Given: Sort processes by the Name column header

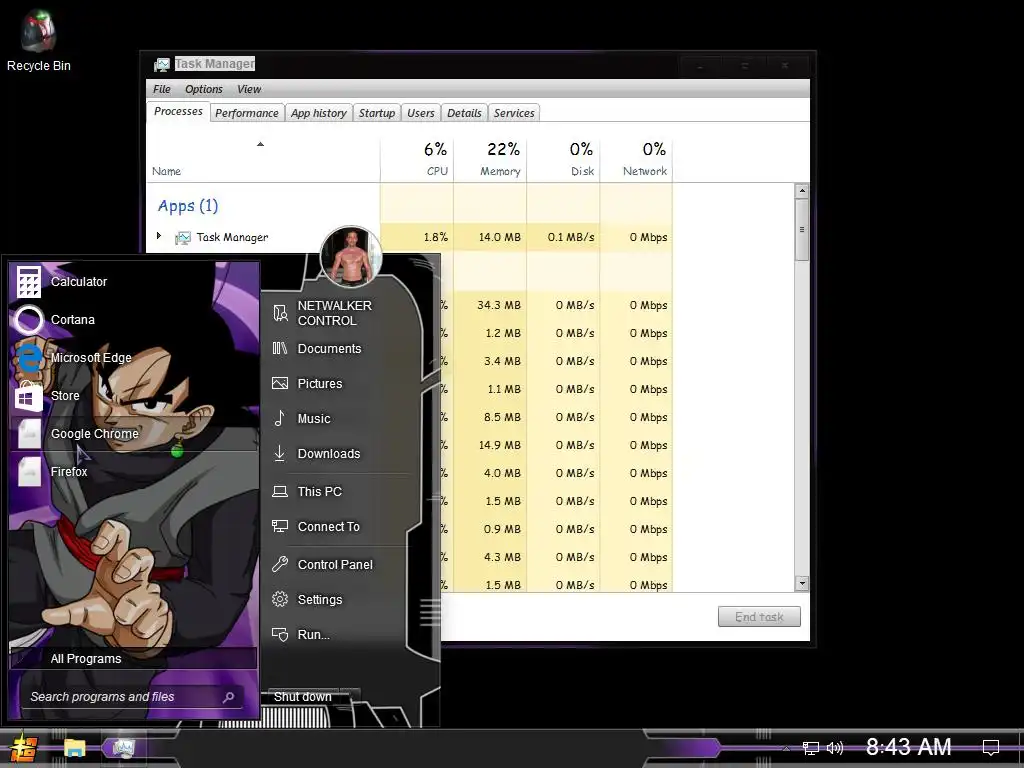Looking at the screenshot, I should tap(263, 159).
